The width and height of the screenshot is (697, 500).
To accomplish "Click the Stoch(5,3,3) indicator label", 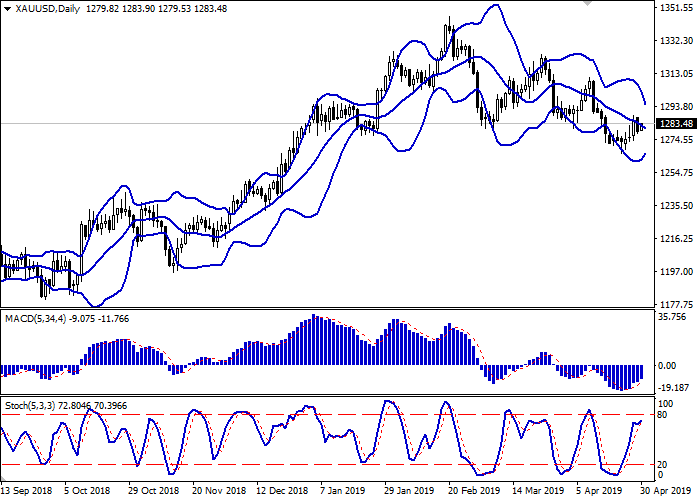I will (x=36, y=407).
